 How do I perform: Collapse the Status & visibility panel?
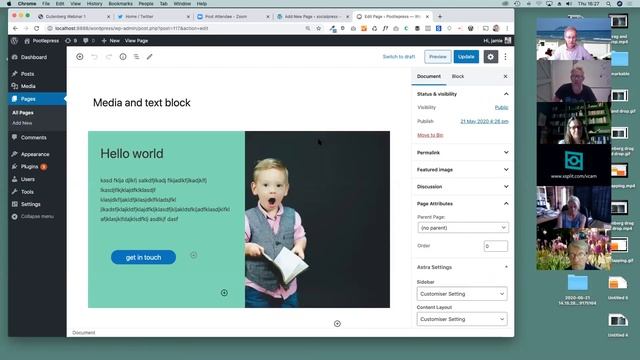462,94
